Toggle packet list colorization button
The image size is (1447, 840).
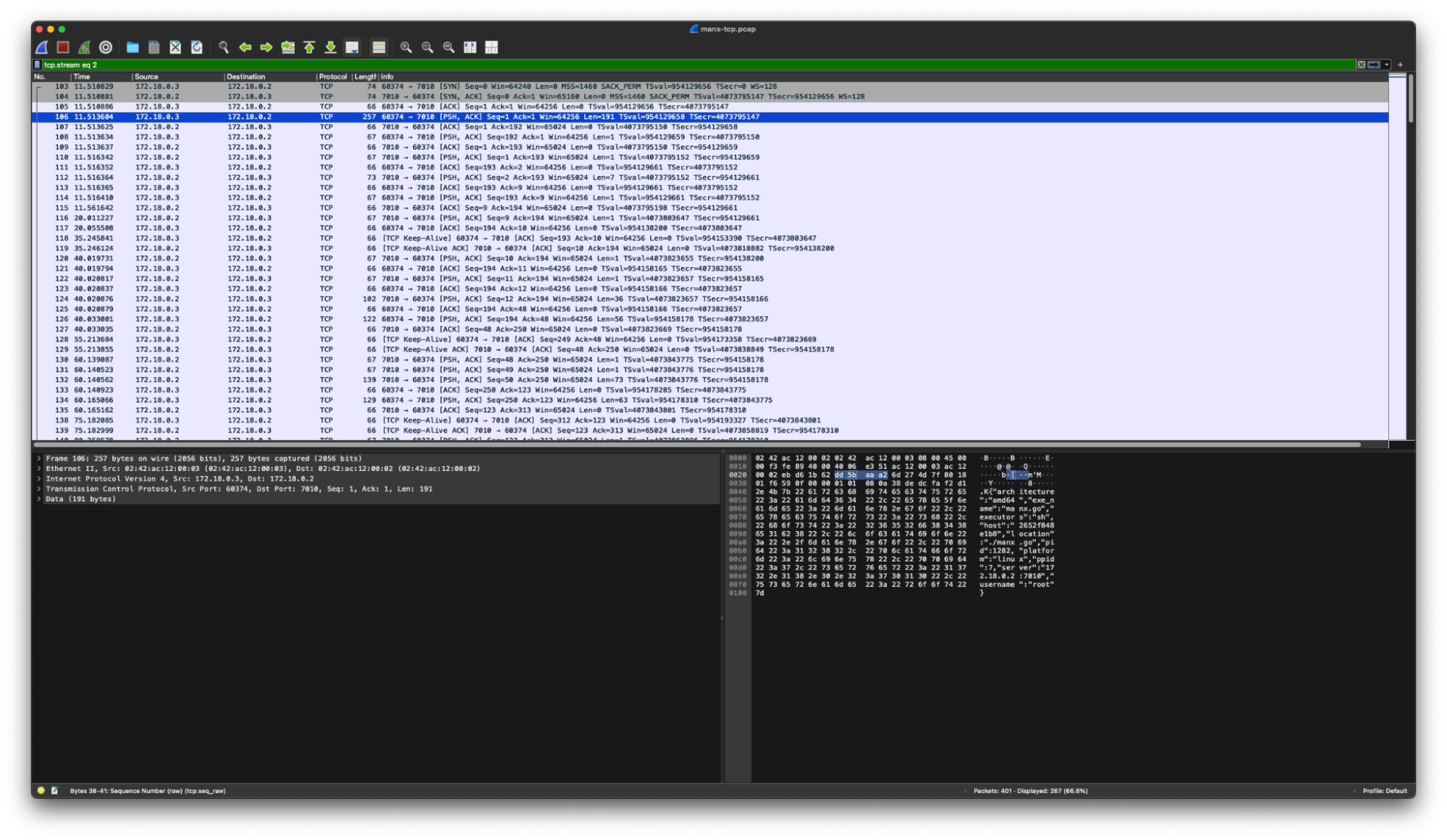coord(379,47)
